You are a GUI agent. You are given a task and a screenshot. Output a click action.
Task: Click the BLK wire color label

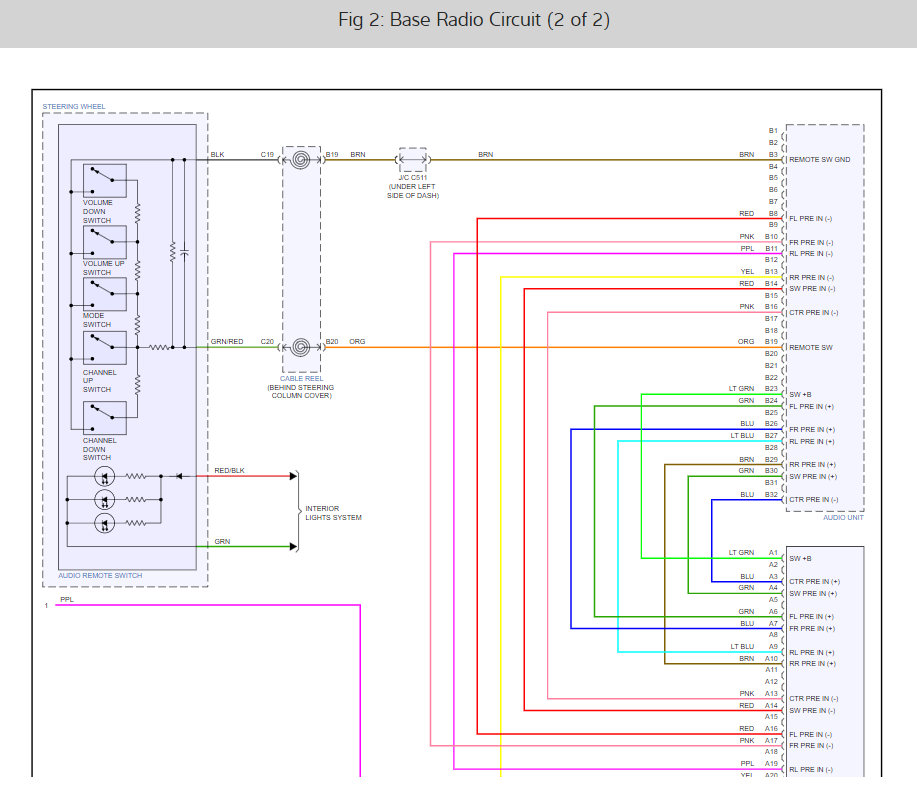point(218,154)
